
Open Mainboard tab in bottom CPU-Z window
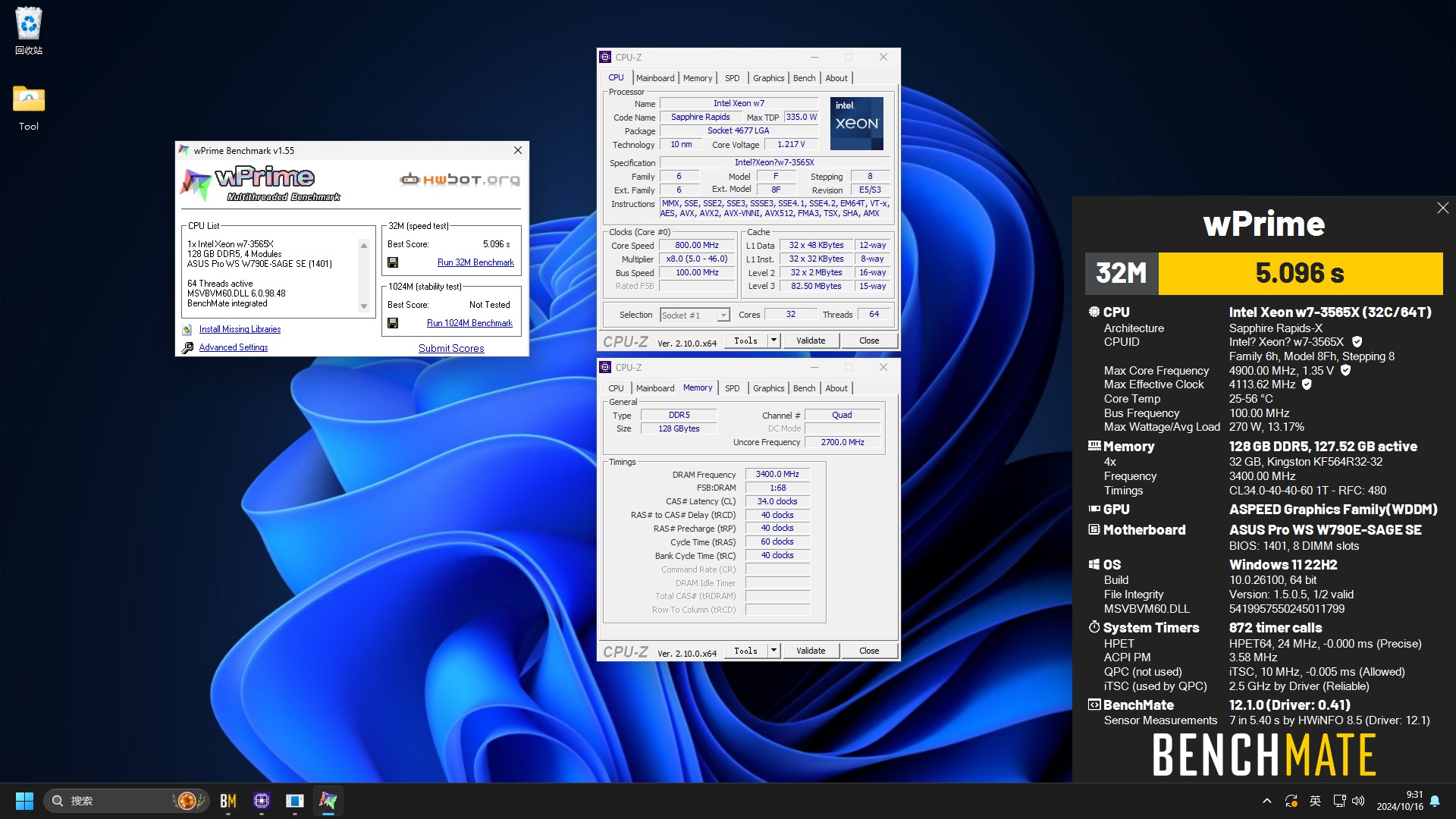(655, 388)
